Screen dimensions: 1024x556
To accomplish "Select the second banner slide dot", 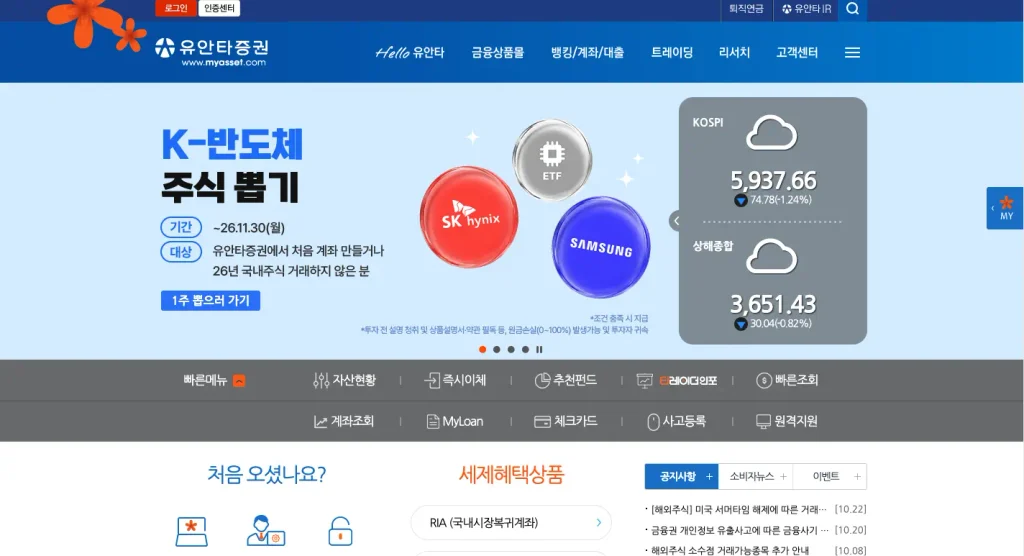I will coord(497,350).
